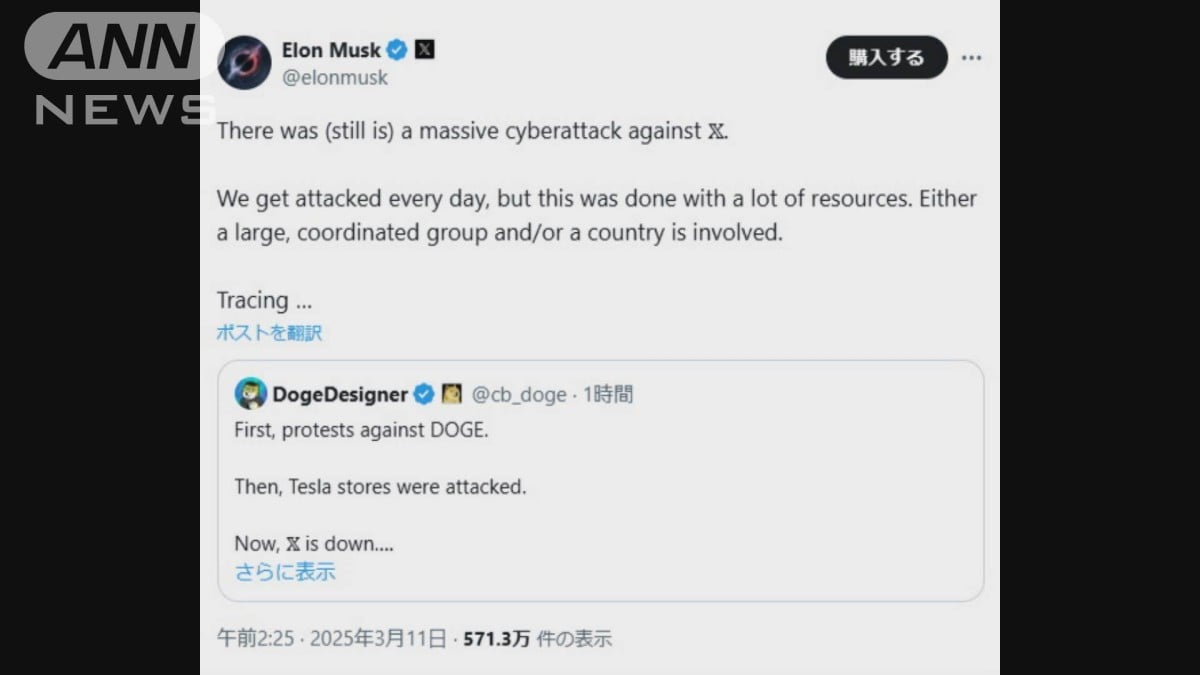This screenshot has height=675, width=1200.
Task: Select the square affiliate badge beside DogeDesigner's checkmark
Action: pyautogui.click(x=450, y=394)
